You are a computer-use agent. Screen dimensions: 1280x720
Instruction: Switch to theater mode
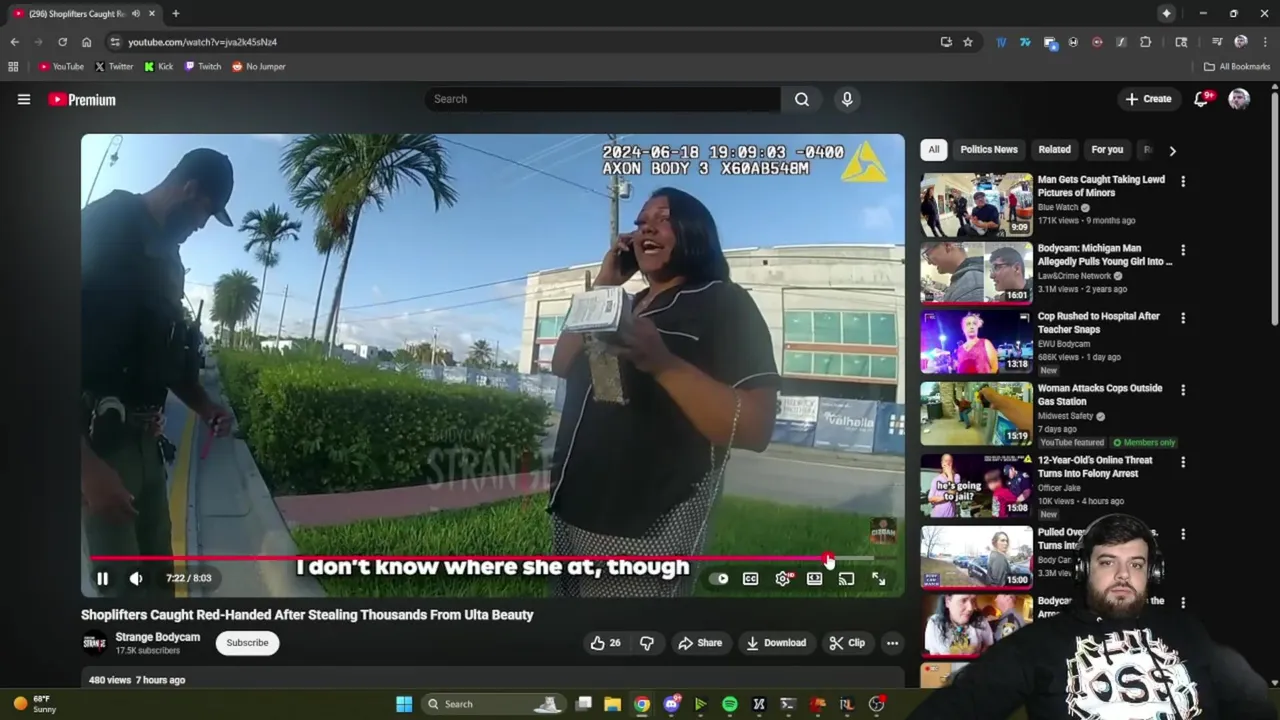[x=815, y=579]
